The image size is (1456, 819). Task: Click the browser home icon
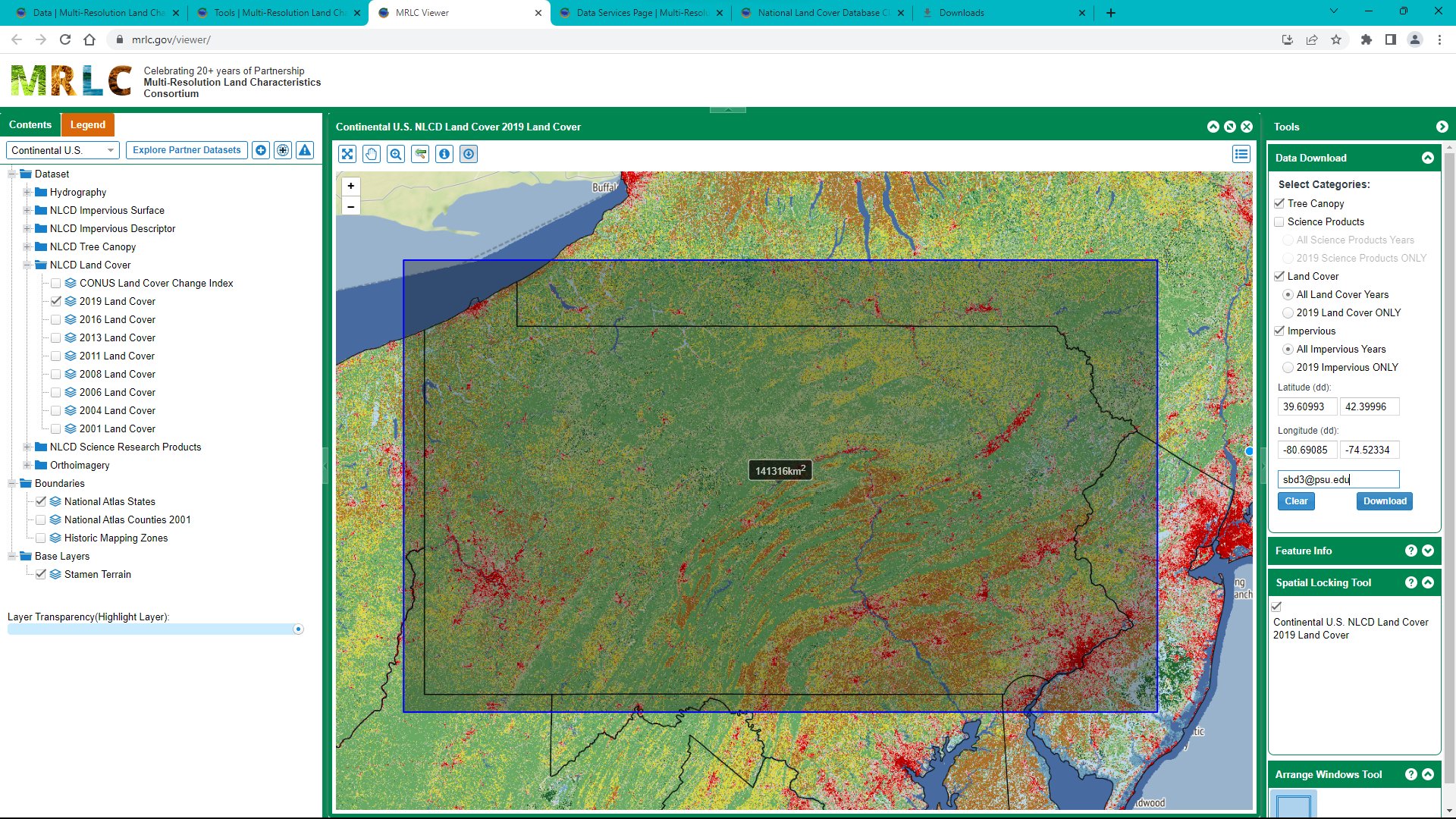click(x=89, y=39)
